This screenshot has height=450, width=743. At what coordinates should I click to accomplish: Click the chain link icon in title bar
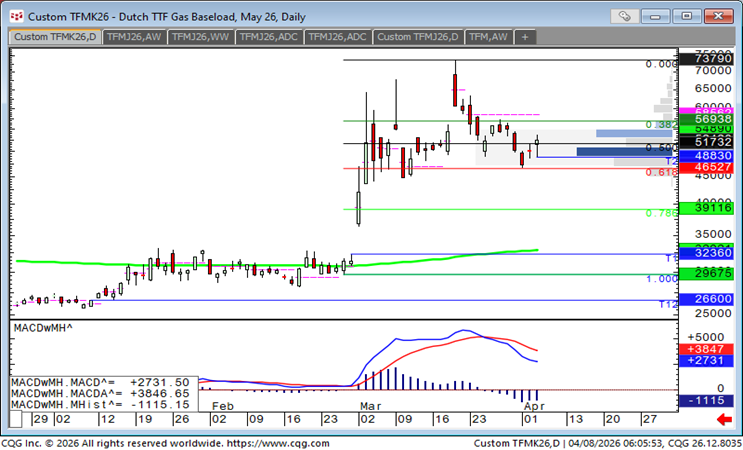tap(626, 15)
